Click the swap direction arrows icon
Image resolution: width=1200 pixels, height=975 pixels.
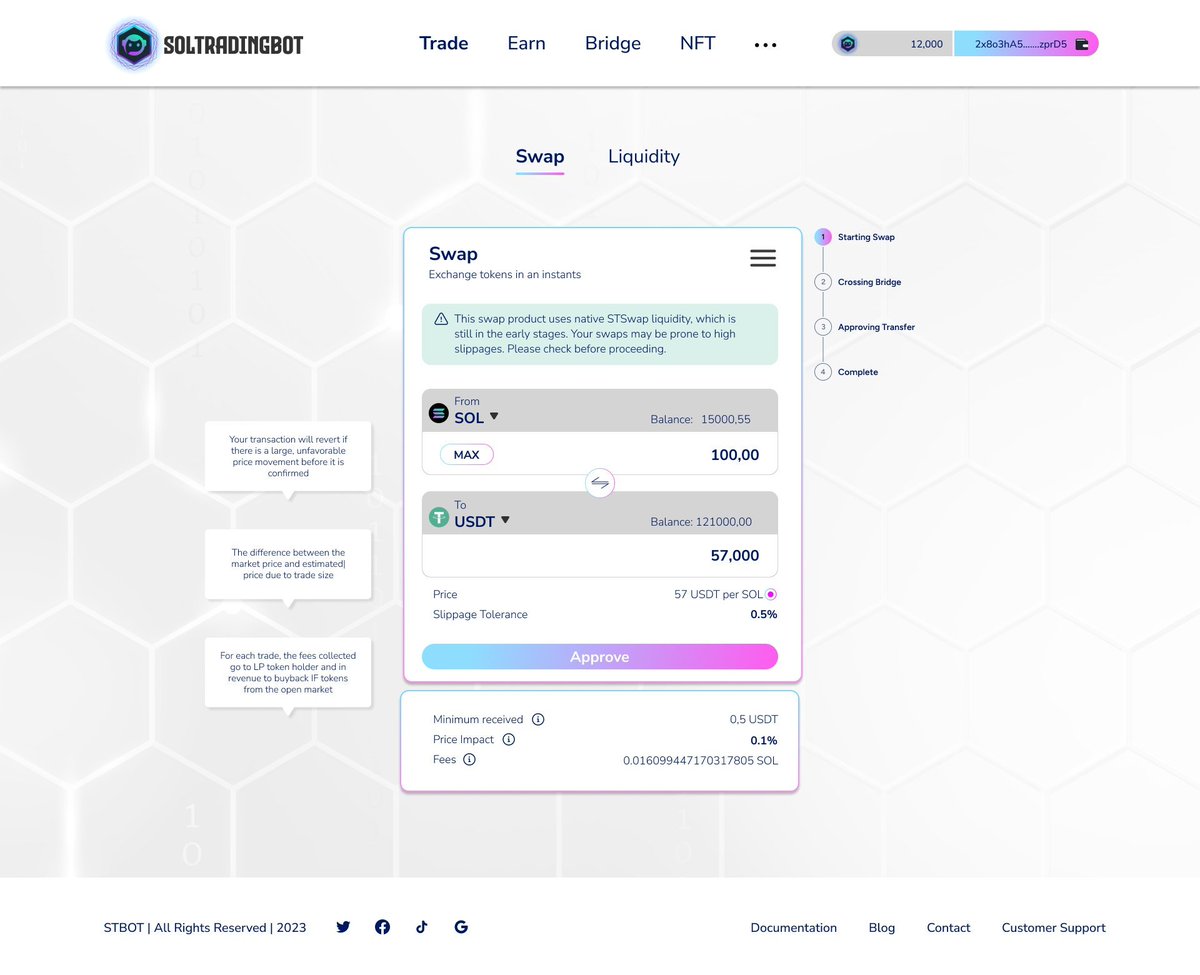pyautogui.click(x=600, y=483)
